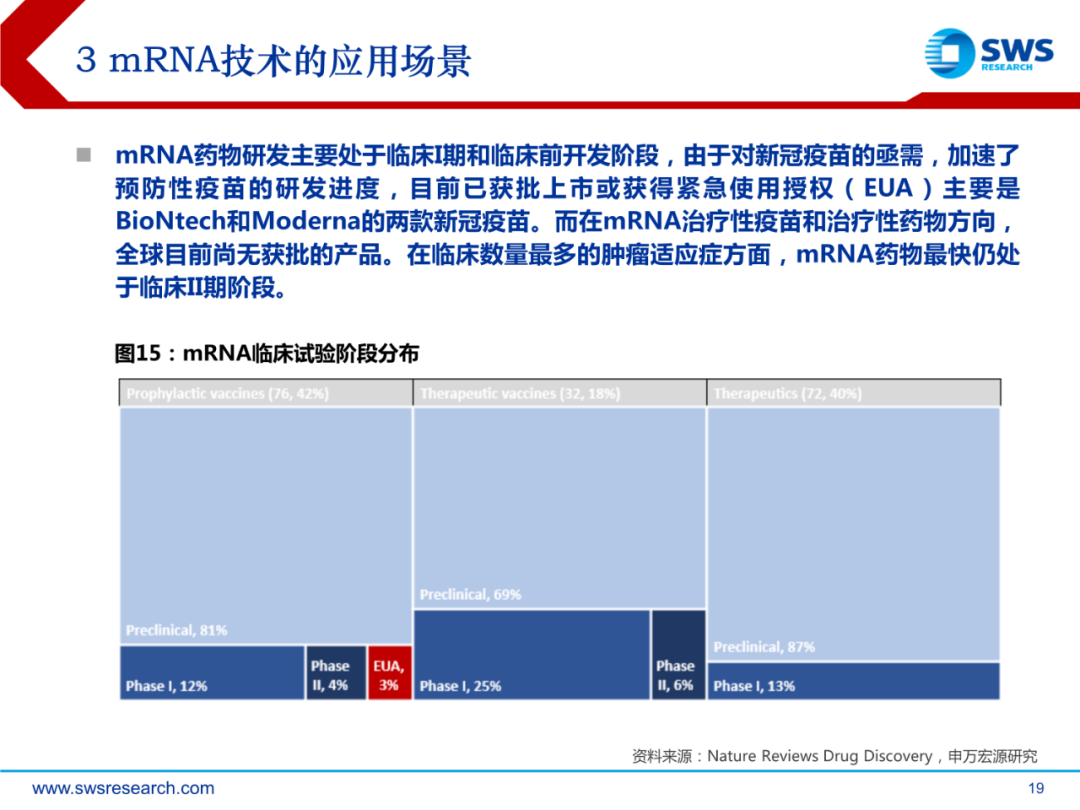Select the Phase I 12% block
The width and height of the screenshot is (1080, 810).
point(212,673)
